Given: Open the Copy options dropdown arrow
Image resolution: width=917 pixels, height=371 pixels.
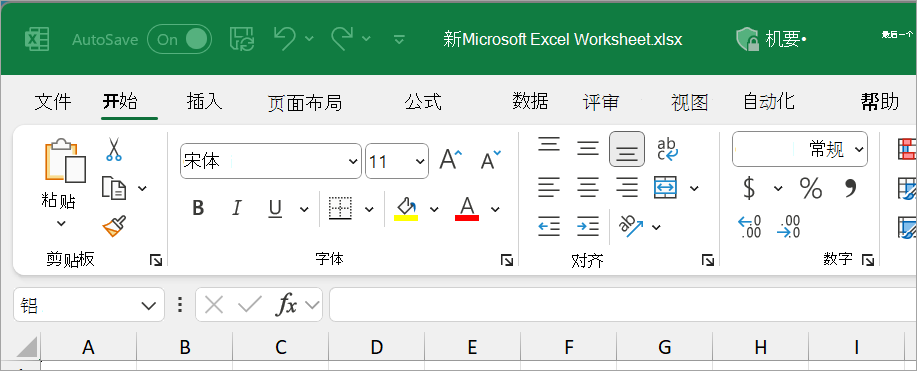Looking at the screenshot, I should (142, 188).
